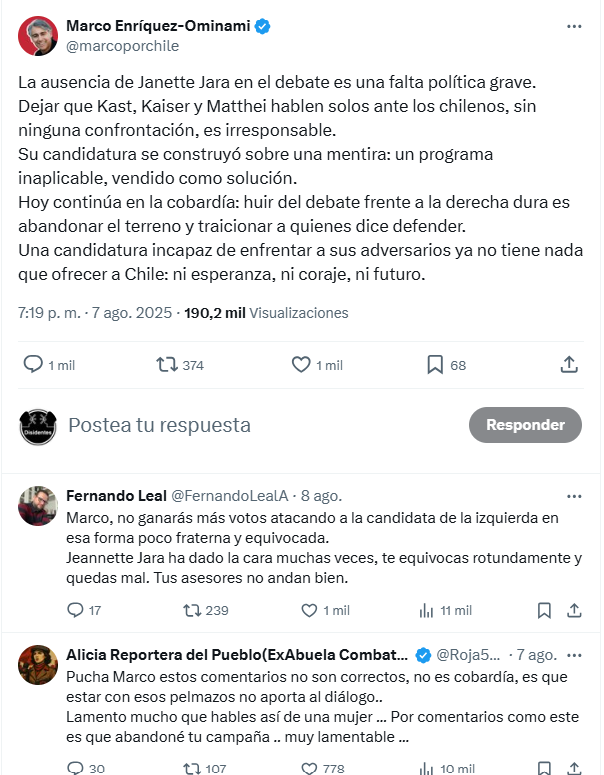Share Fernando Leal's reply
604x775 pixels.
coord(575,610)
